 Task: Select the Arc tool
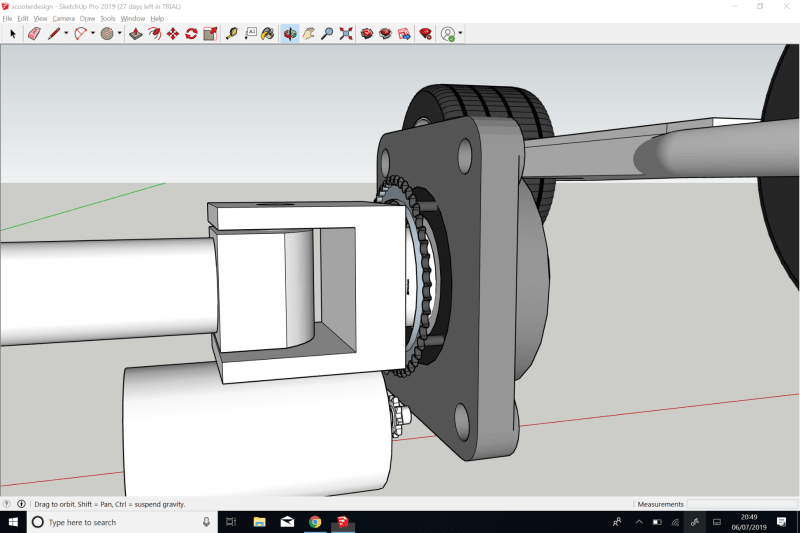coord(81,34)
